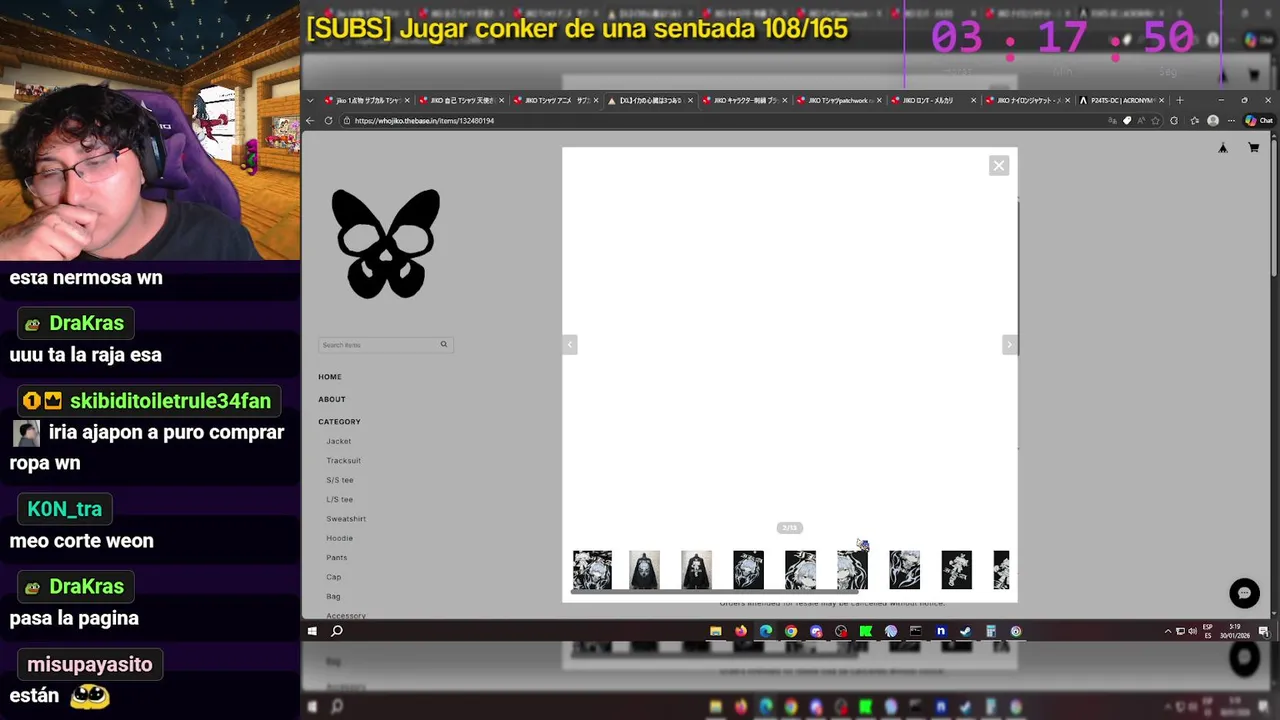Open the browser settings ellipsis menu
1280x720 pixels.
[1231, 121]
